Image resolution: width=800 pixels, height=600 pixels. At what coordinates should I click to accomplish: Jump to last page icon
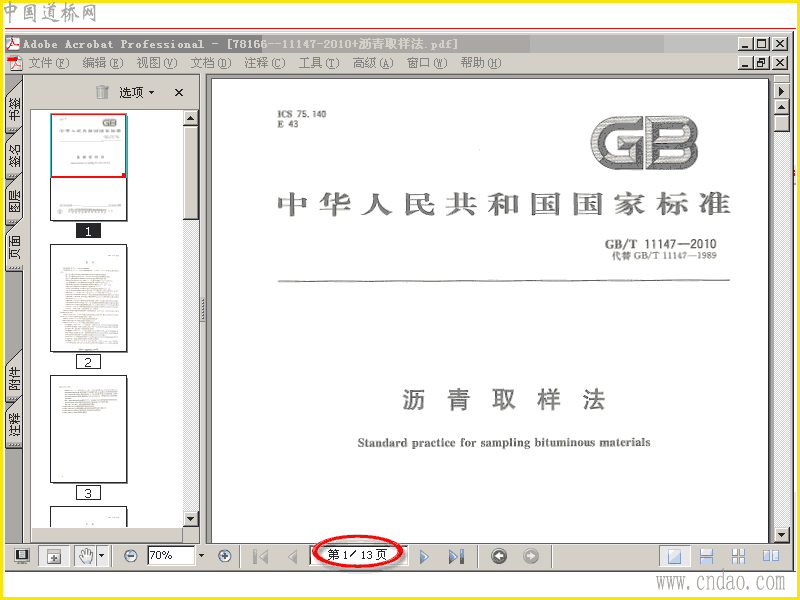457,556
